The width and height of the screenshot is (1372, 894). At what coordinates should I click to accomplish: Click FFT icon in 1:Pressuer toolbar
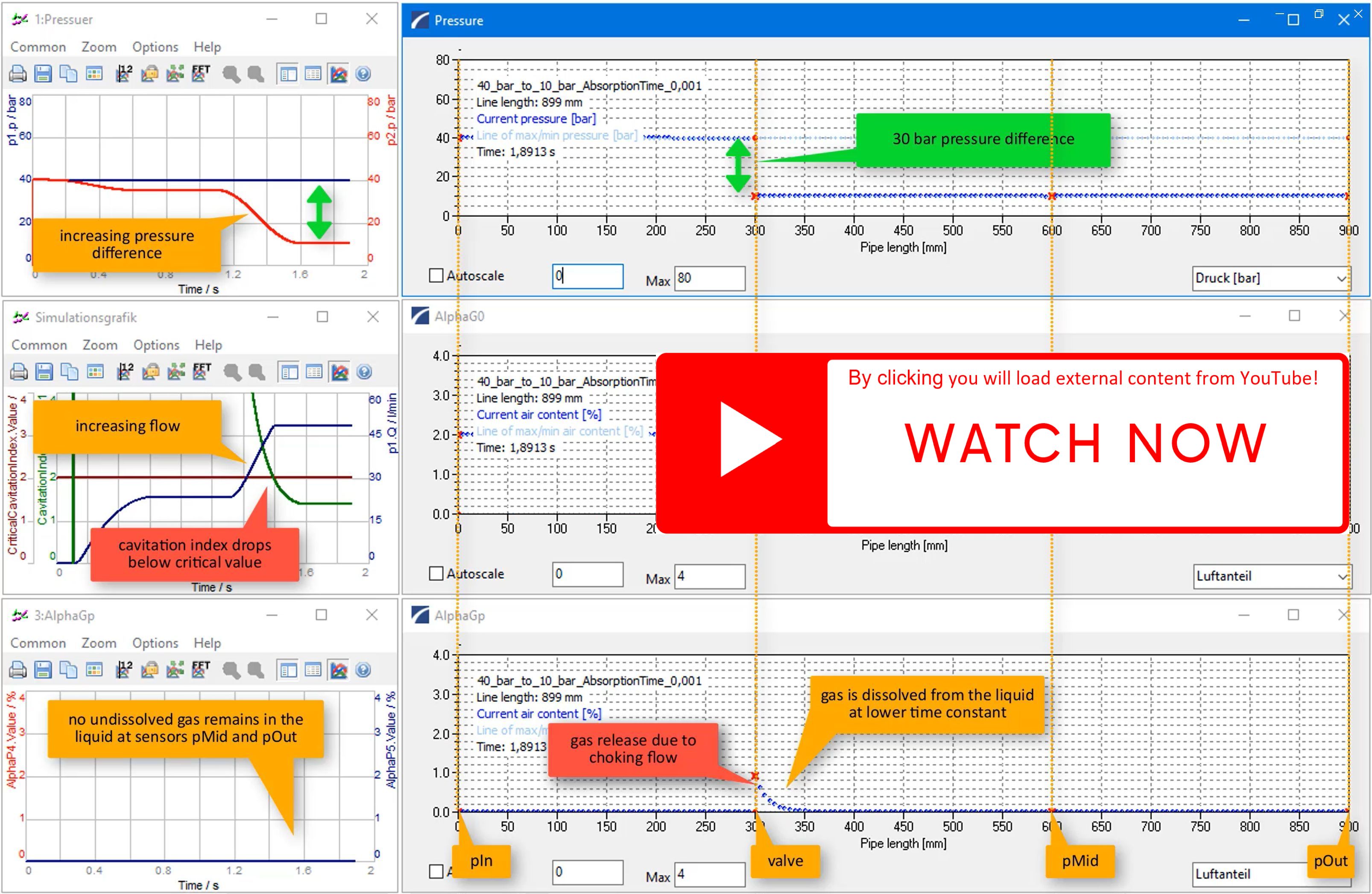pyautogui.click(x=201, y=74)
